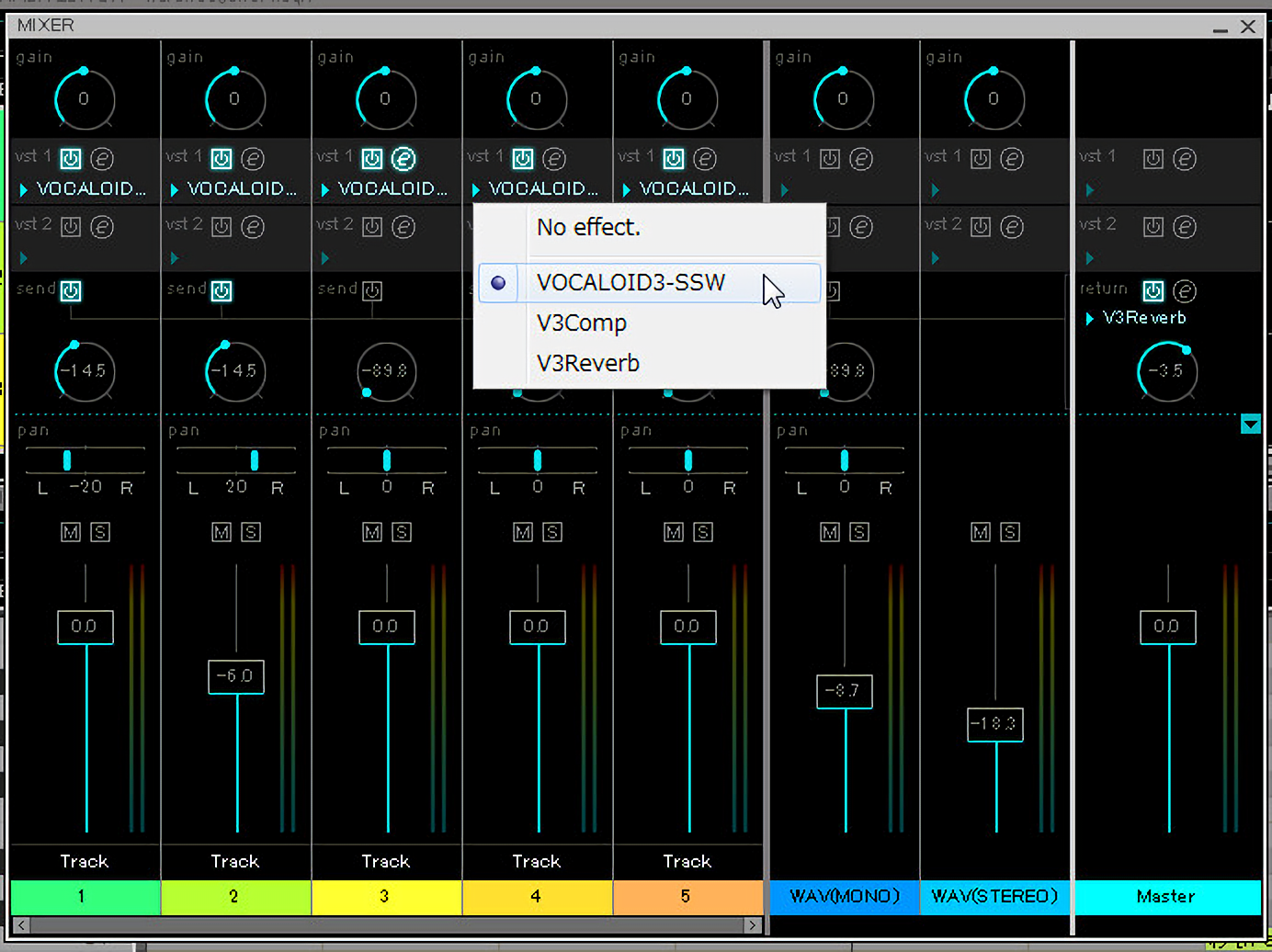This screenshot has height=952, width=1272.
Task: Select Track 2 lime label
Action: (x=236, y=897)
